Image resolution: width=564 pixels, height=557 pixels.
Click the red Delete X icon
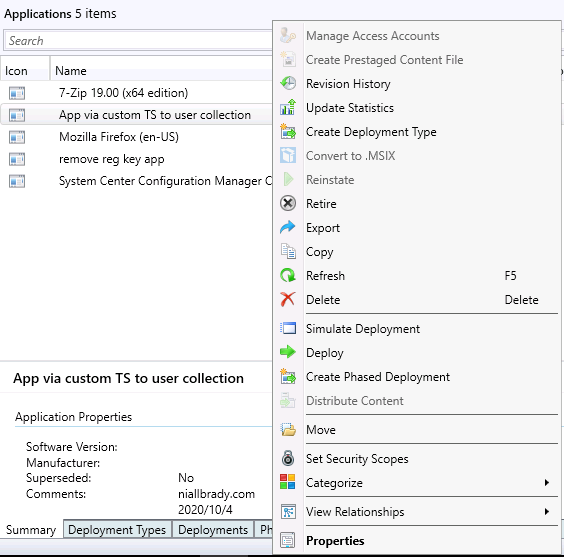tap(288, 300)
